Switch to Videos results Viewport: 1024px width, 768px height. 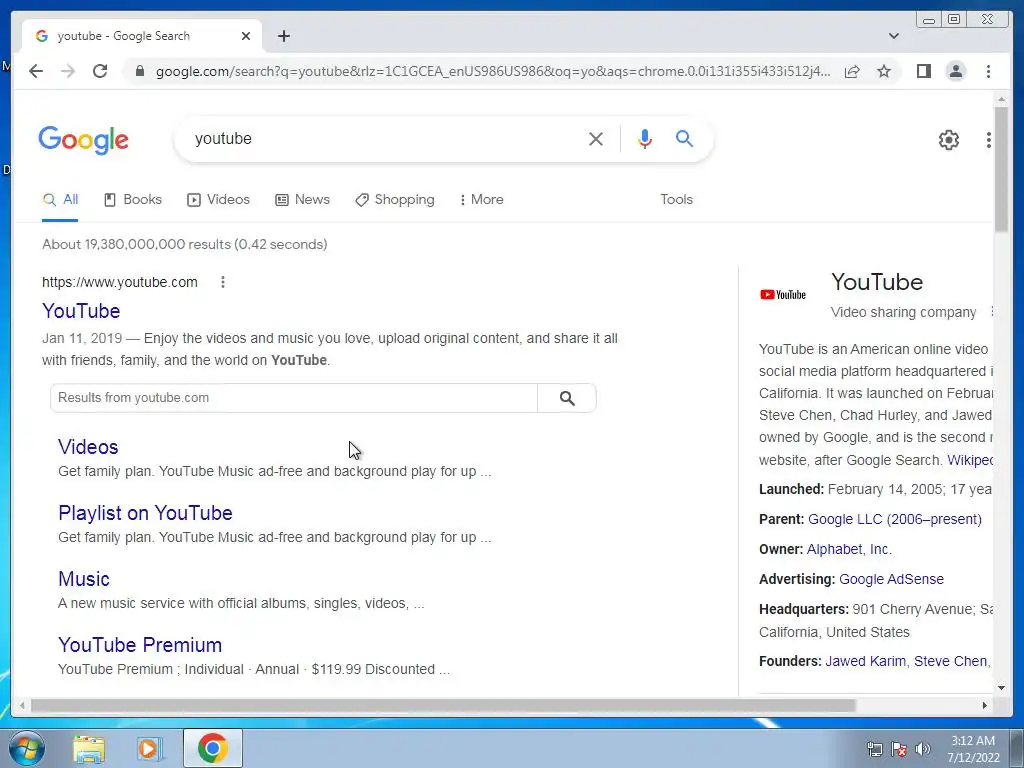click(218, 200)
